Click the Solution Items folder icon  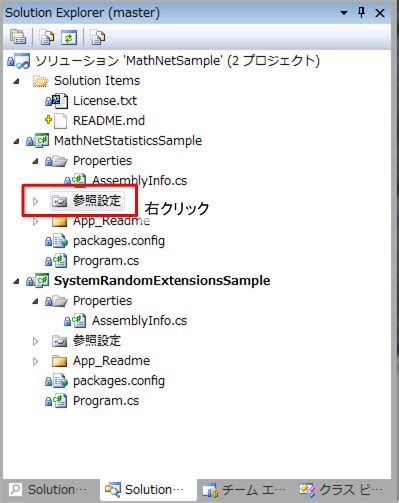[x=40, y=81]
